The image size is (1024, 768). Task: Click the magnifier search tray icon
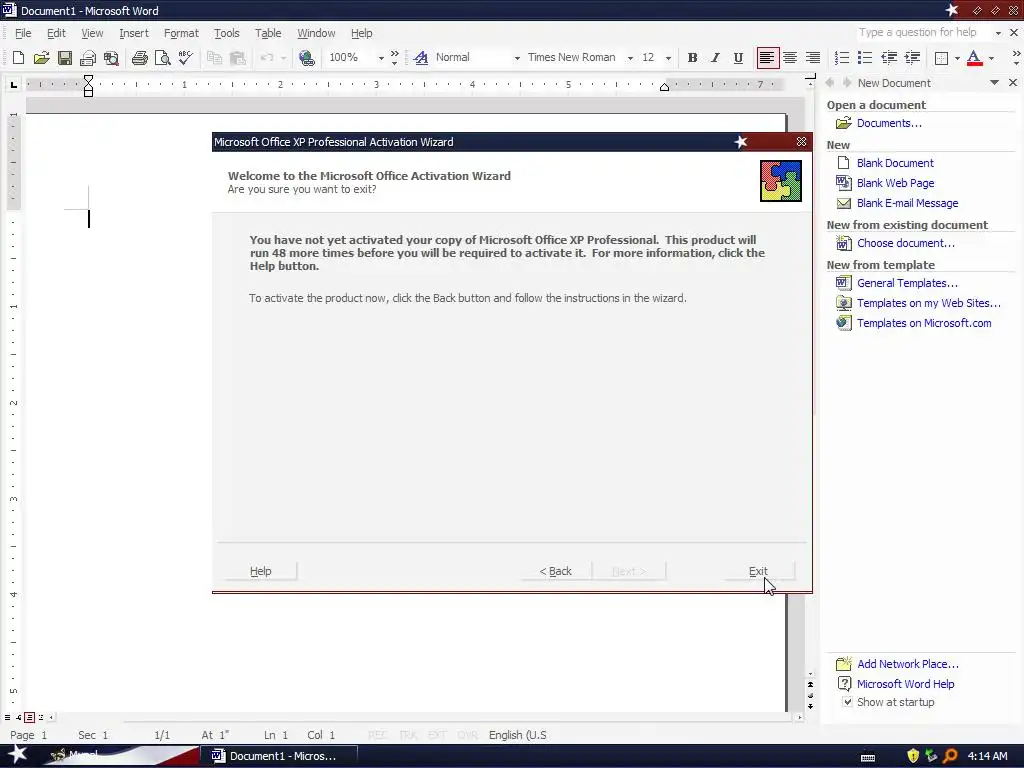coord(950,756)
